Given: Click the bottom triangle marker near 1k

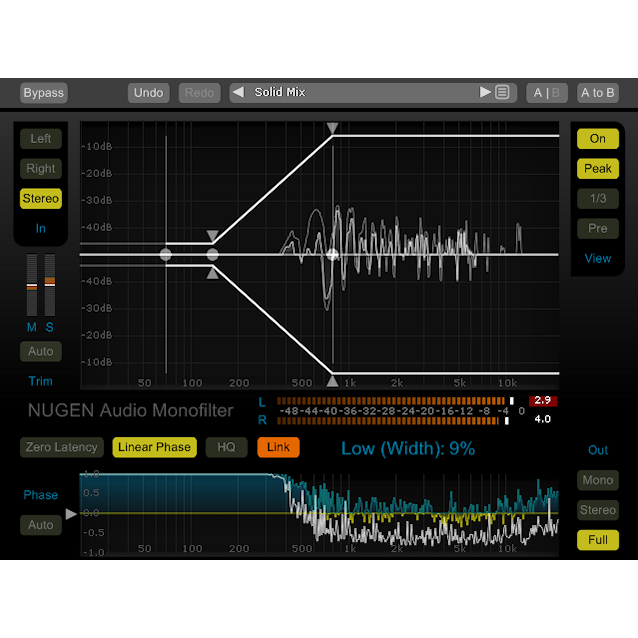Looking at the screenshot, I should pyautogui.click(x=332, y=381).
